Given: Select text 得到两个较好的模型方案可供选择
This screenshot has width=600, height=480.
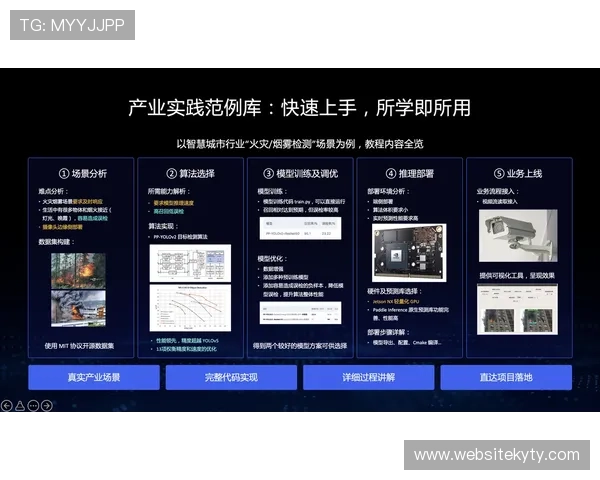Looking at the screenshot, I should 300,346.
